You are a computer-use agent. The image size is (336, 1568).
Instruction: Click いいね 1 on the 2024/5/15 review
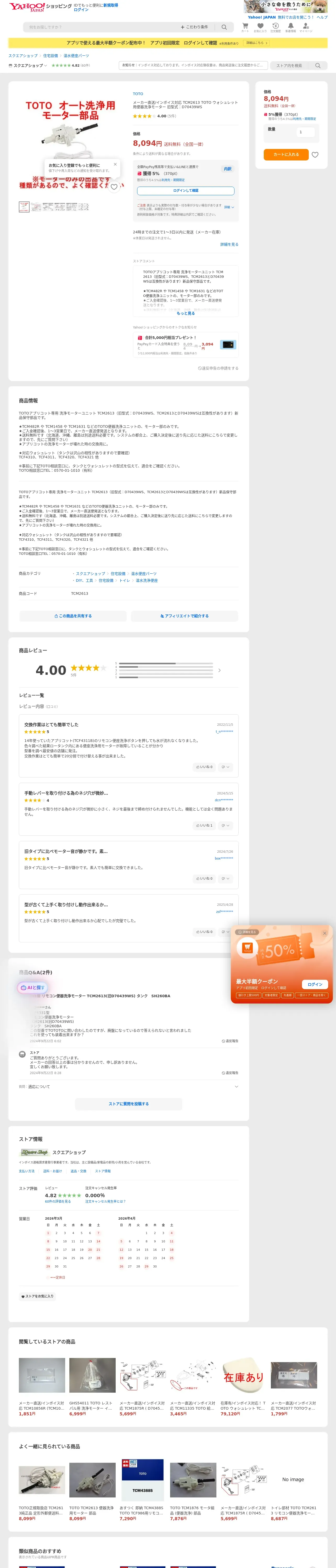tap(205, 825)
